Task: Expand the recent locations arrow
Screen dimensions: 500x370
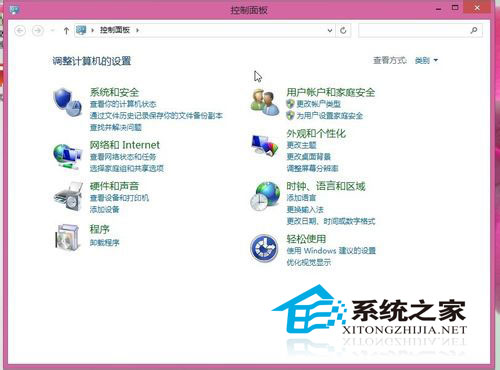Action: click(x=52, y=30)
